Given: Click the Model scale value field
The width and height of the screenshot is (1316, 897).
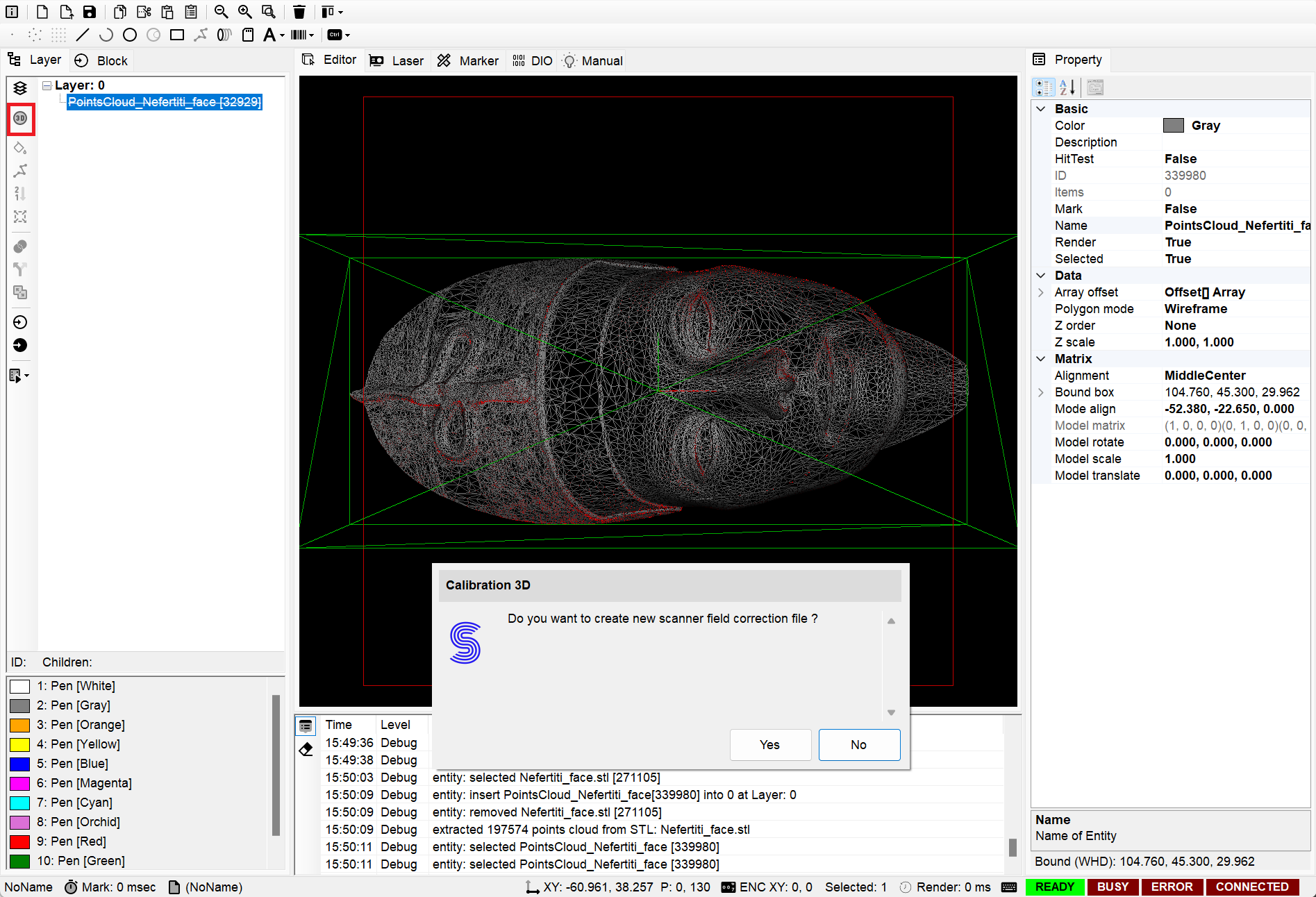Looking at the screenshot, I should coord(1236,459).
